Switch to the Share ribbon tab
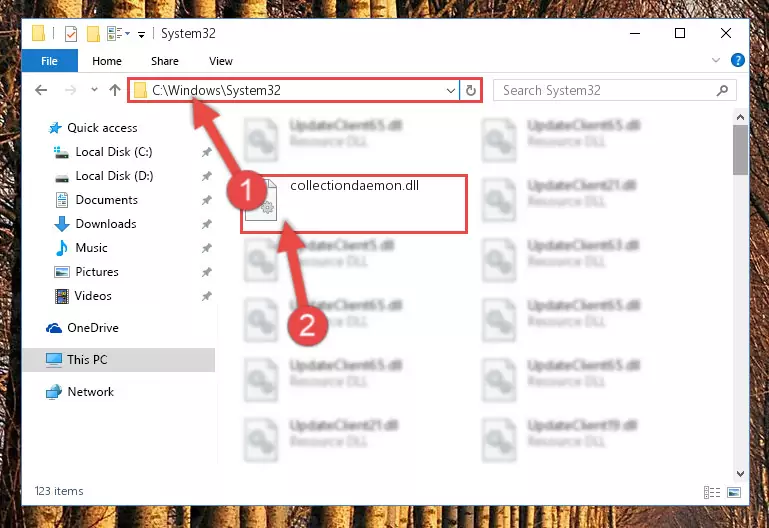Image resolution: width=769 pixels, height=528 pixels. 165,61
